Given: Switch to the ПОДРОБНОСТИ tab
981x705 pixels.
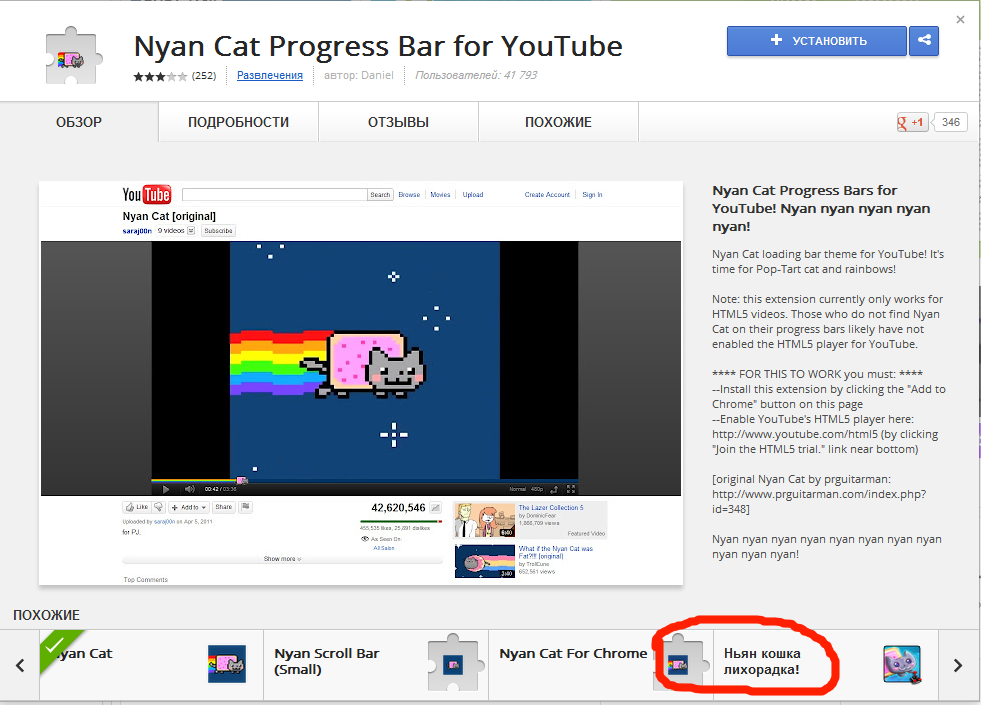Looking at the screenshot, I should (x=238, y=122).
